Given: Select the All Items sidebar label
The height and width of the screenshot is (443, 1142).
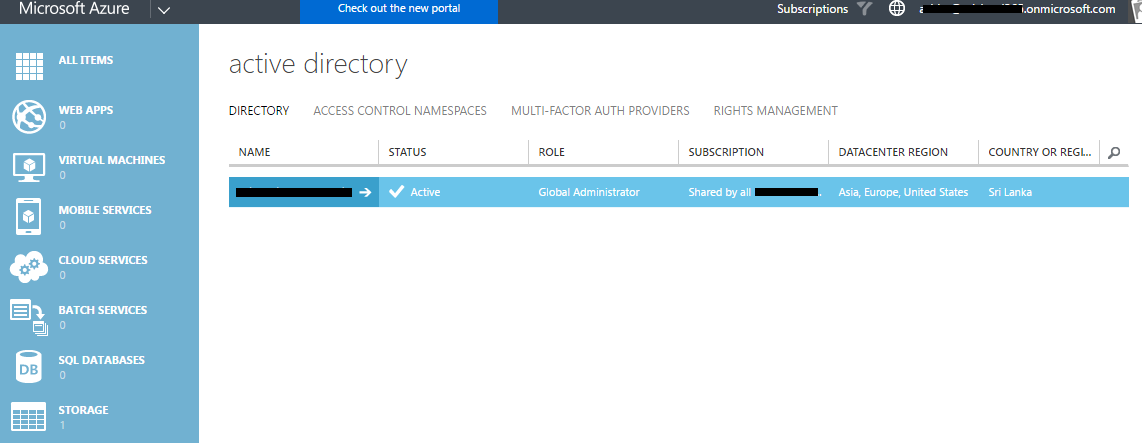Looking at the screenshot, I should pyautogui.click(x=86, y=60).
